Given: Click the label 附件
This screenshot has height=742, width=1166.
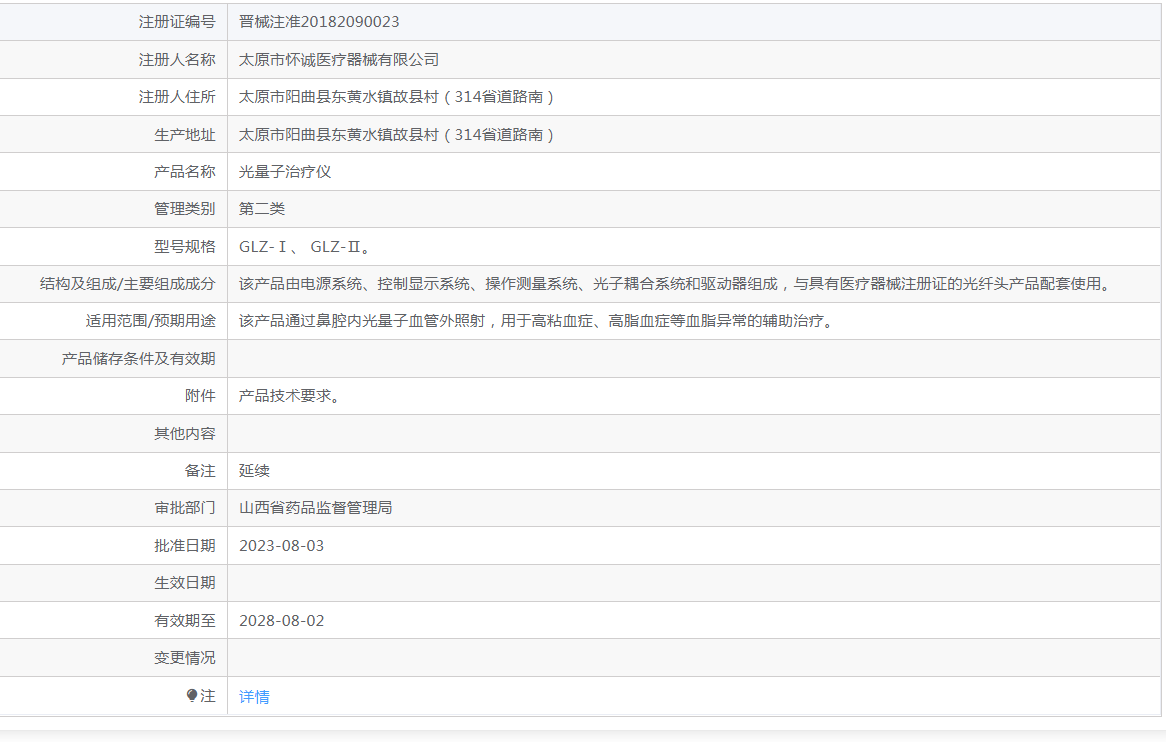Looking at the screenshot, I should click(x=200, y=396).
